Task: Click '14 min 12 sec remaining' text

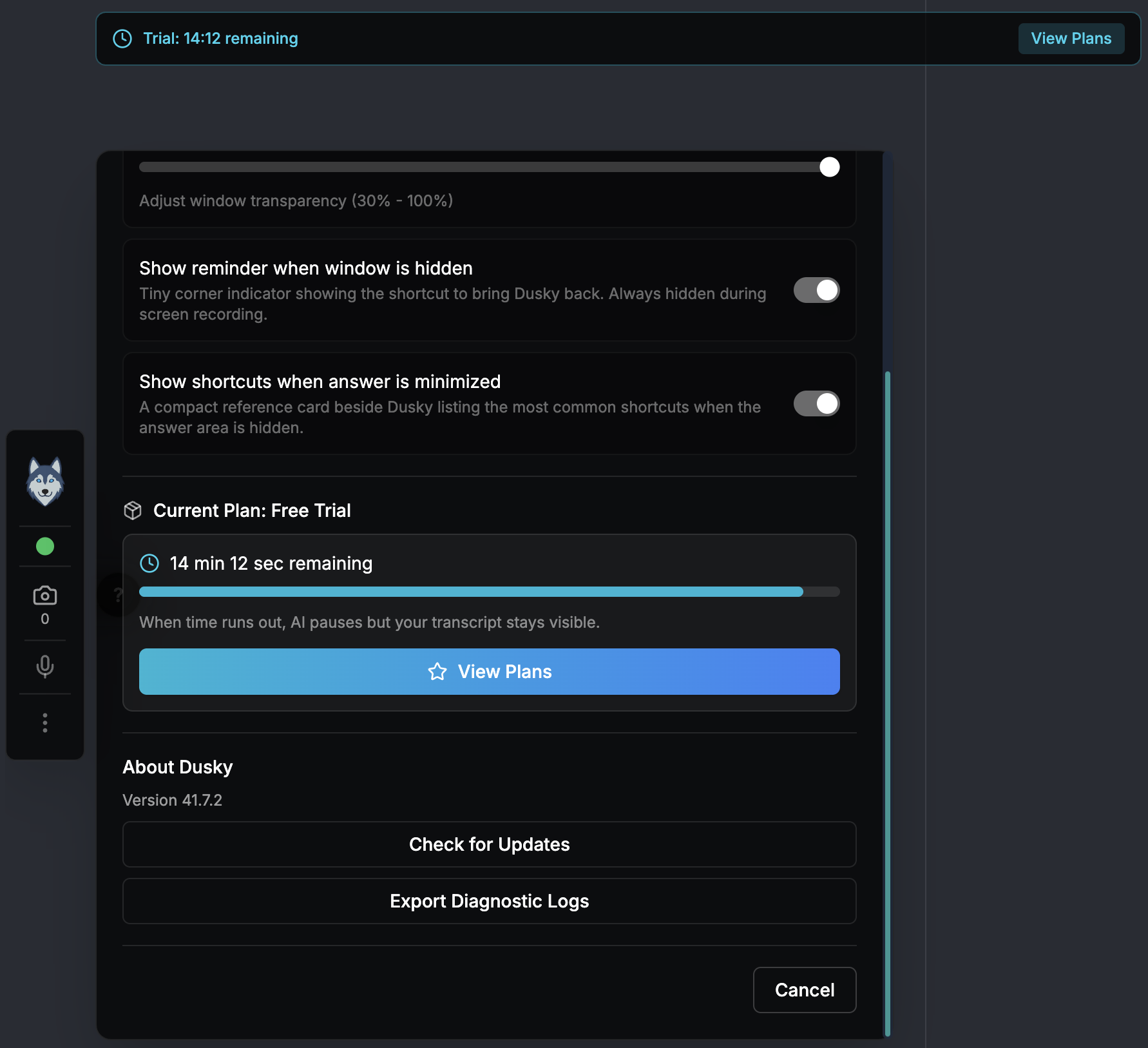Action: (x=271, y=563)
